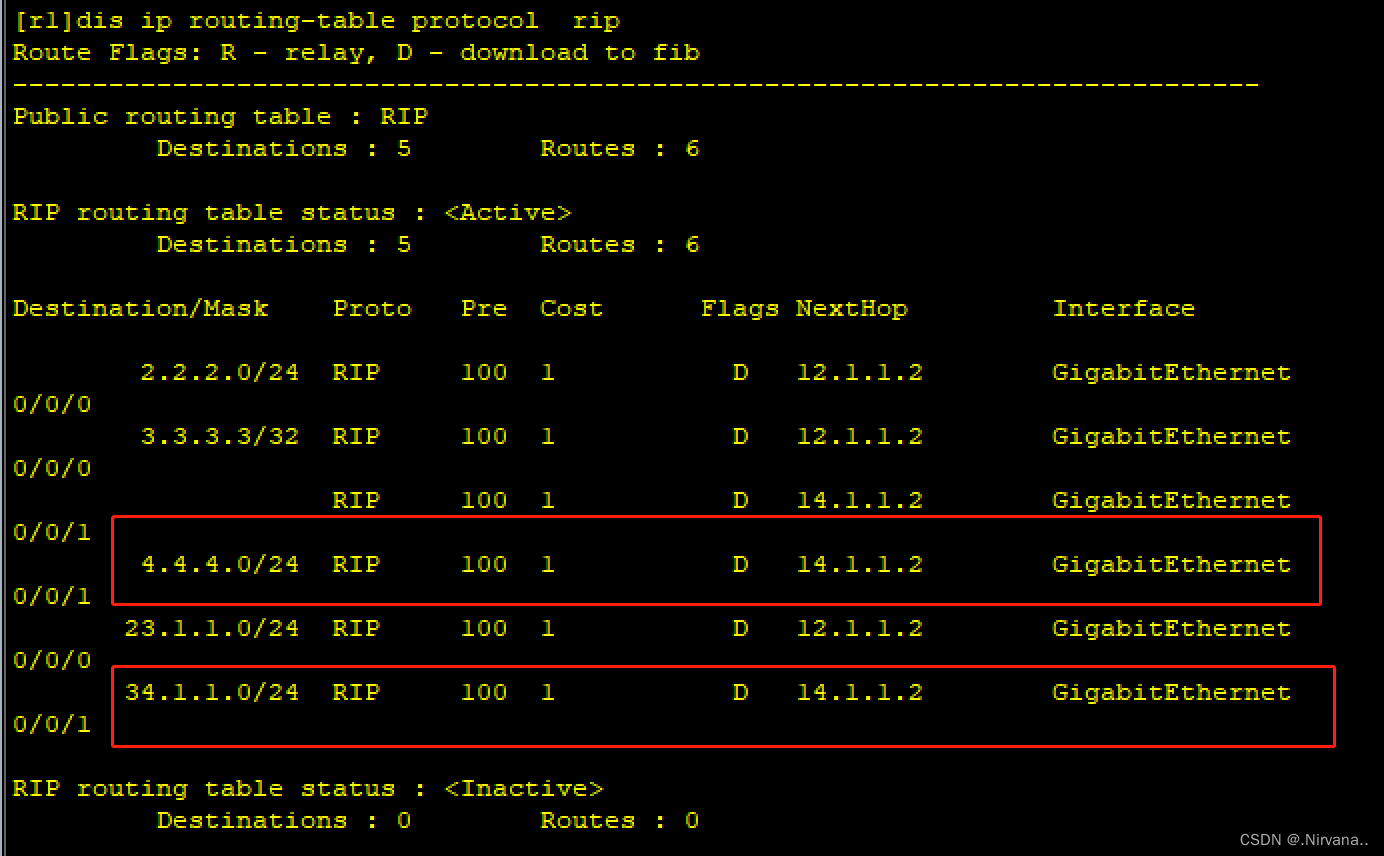Click 'GigabitEthernet' in the 23.1.1.0/24 row
Screen dimensions: 1384x856
click(1172, 629)
